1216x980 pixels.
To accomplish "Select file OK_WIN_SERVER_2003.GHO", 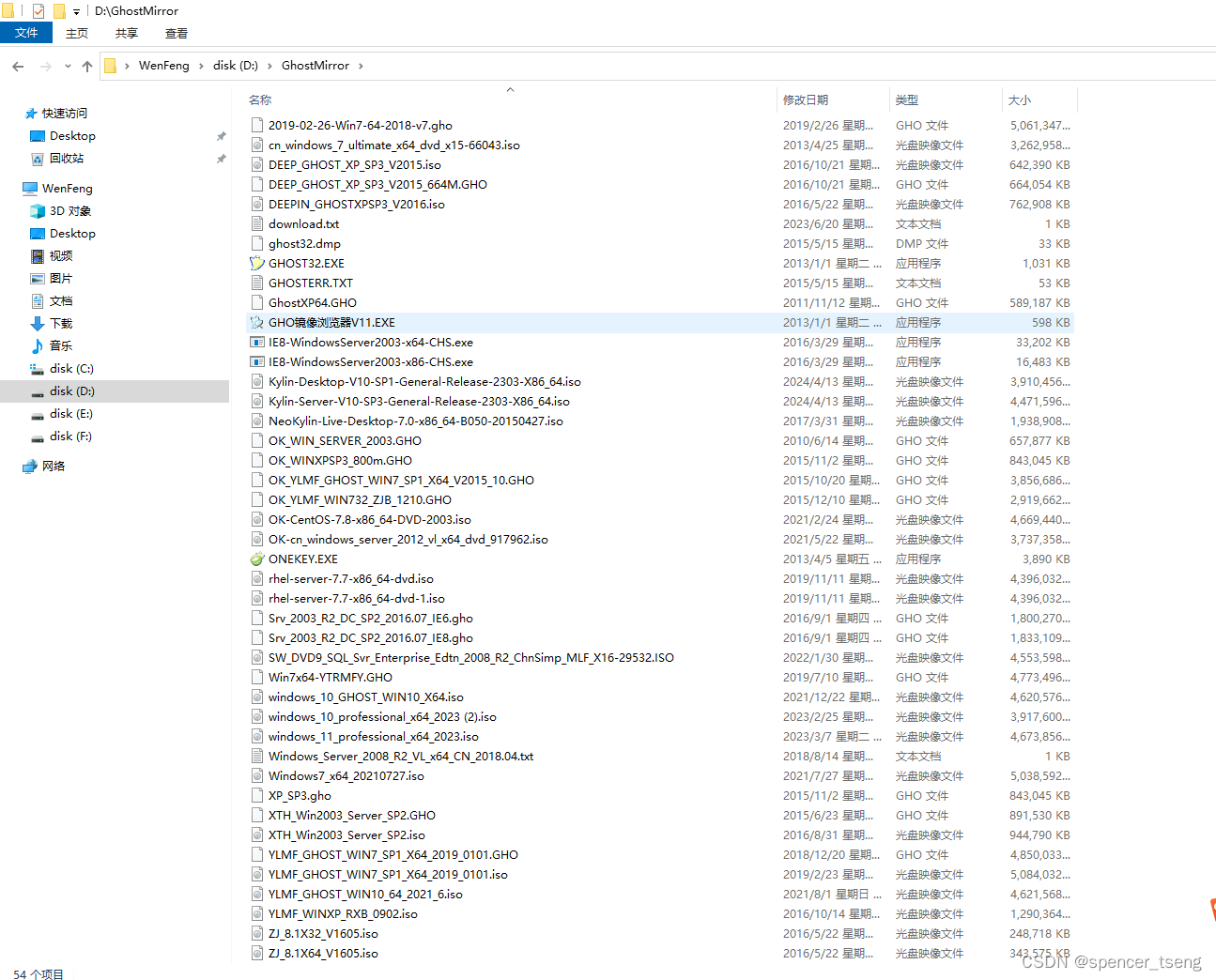I will [345, 441].
